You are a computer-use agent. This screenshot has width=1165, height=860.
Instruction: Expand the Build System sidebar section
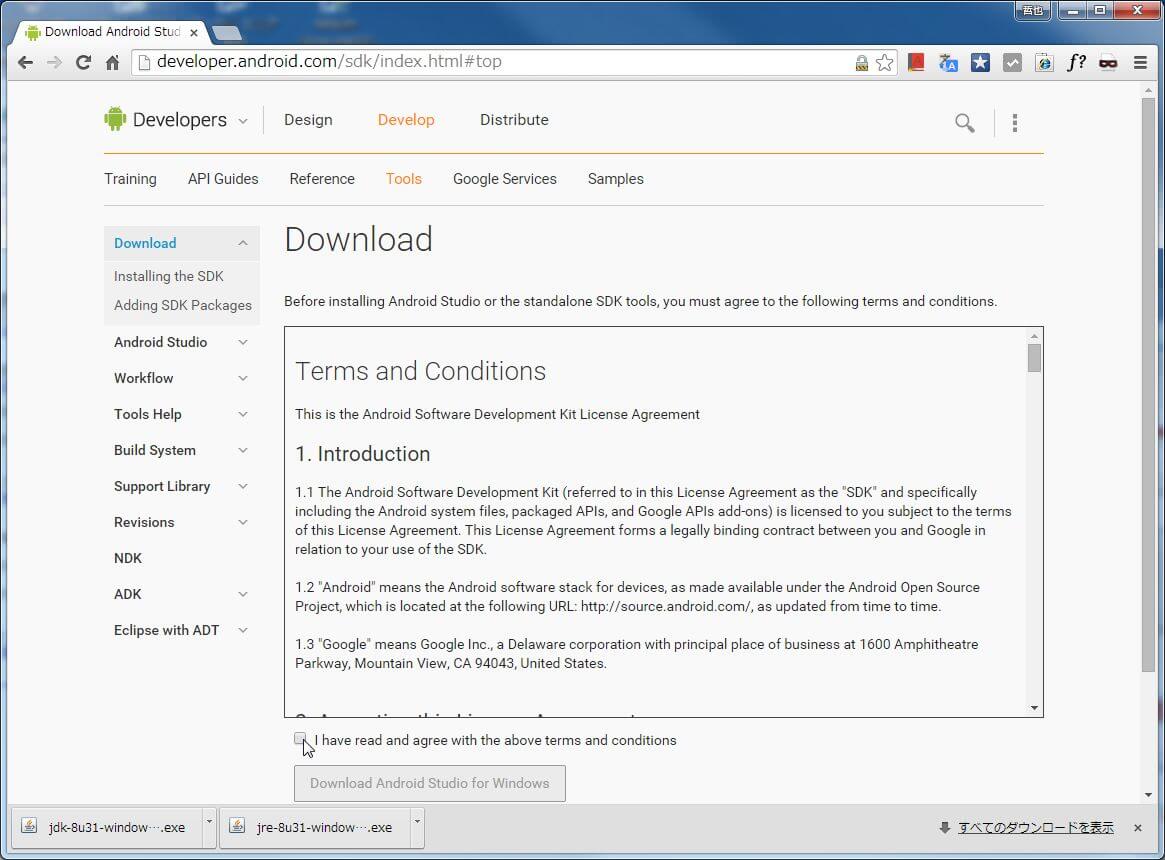click(242, 450)
